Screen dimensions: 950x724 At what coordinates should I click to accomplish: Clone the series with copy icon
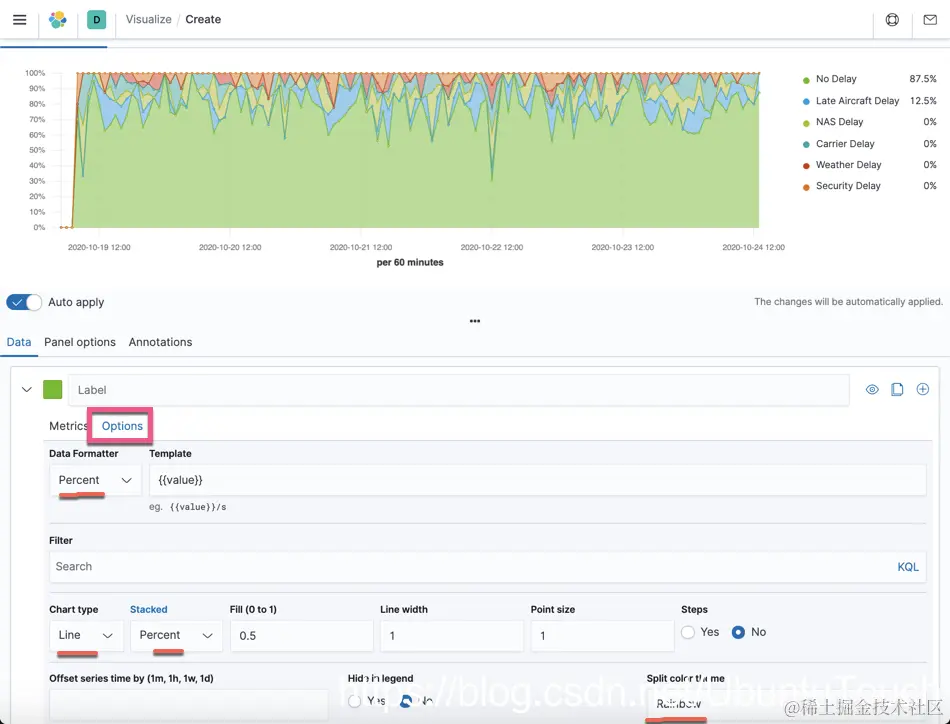[x=897, y=390]
